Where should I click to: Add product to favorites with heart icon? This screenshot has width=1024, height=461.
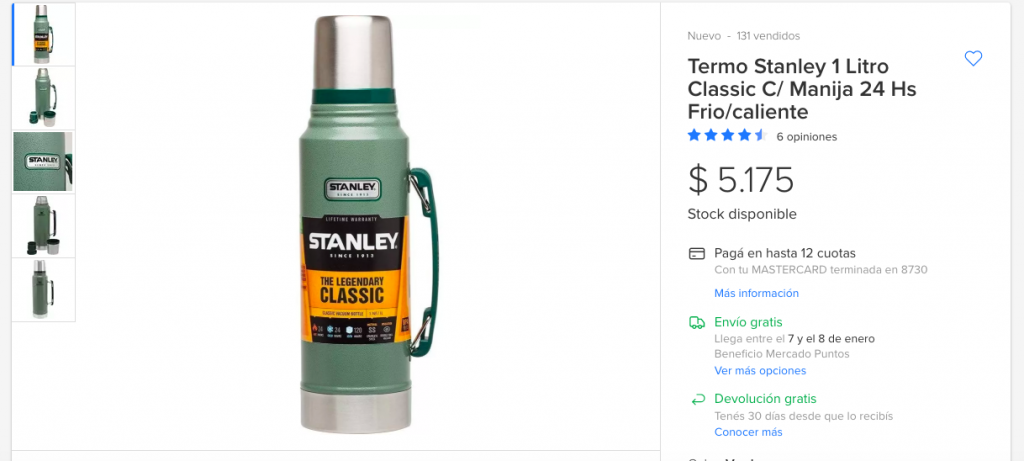click(x=973, y=59)
